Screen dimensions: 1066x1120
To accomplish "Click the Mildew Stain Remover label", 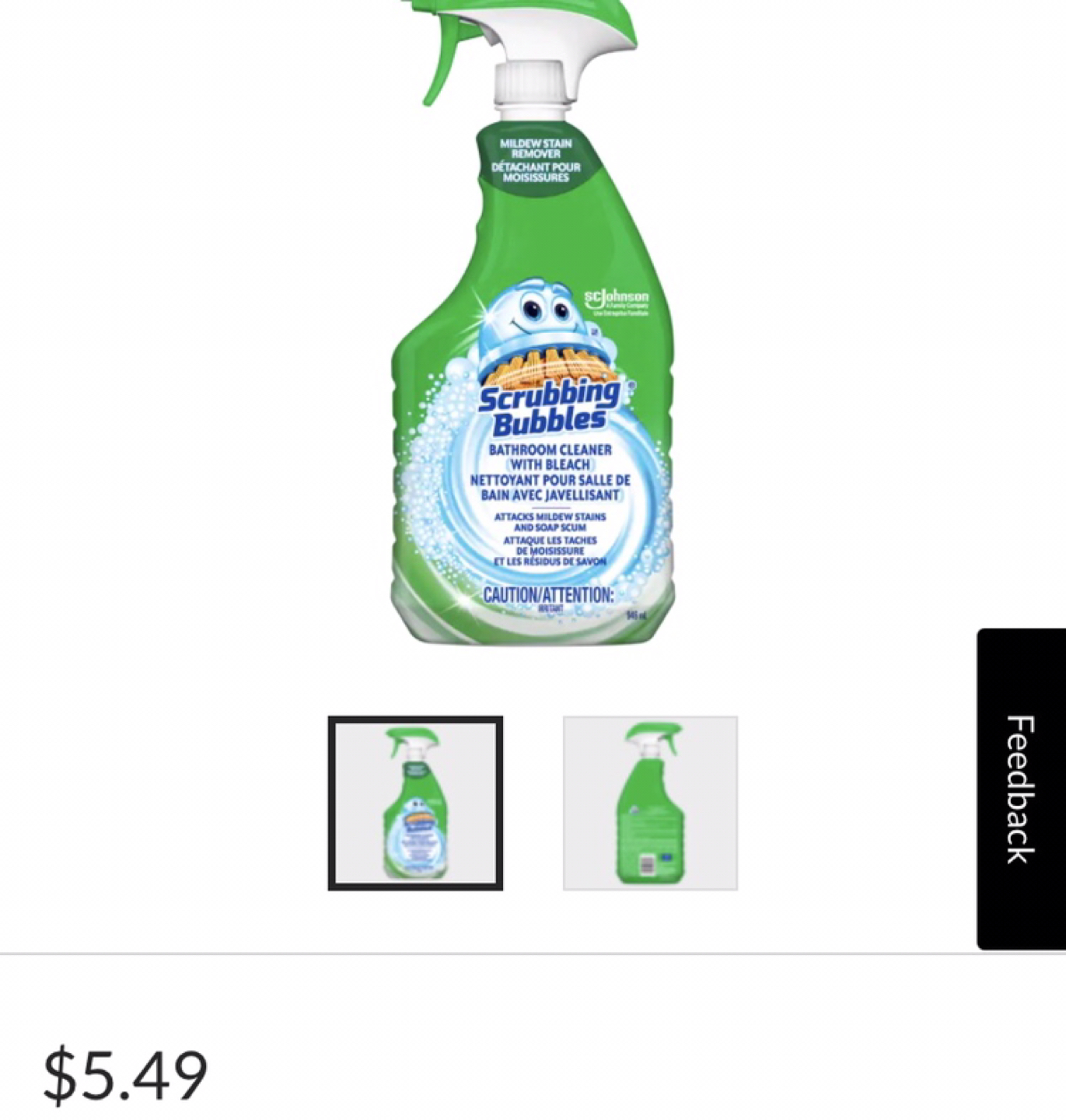I will (535, 149).
